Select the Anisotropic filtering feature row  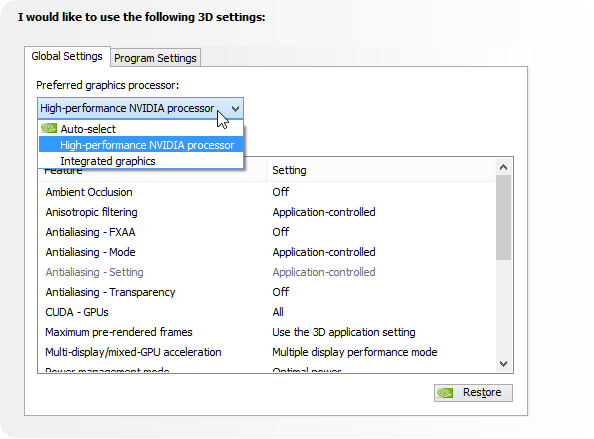click(x=266, y=212)
